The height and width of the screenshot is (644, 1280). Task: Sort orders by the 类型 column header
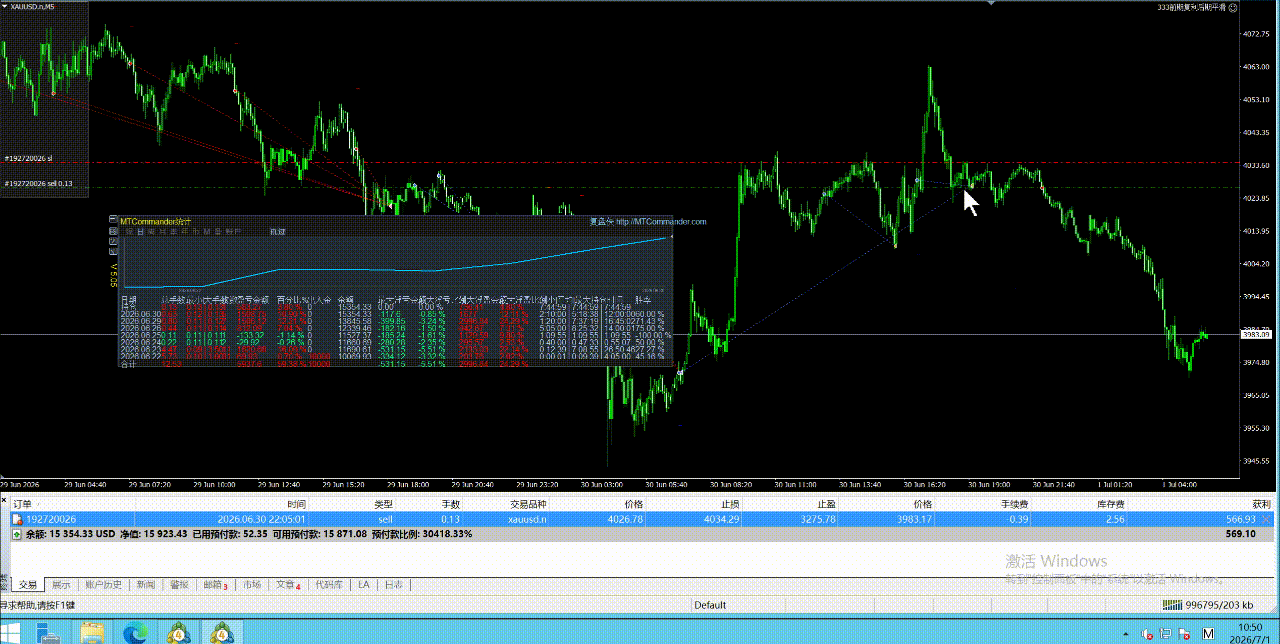(383, 505)
